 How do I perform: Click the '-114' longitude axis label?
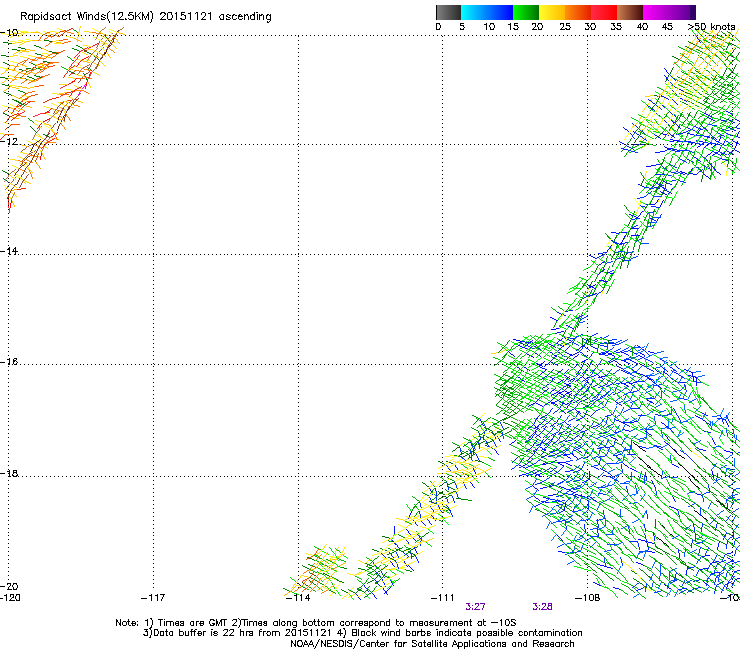298,598
